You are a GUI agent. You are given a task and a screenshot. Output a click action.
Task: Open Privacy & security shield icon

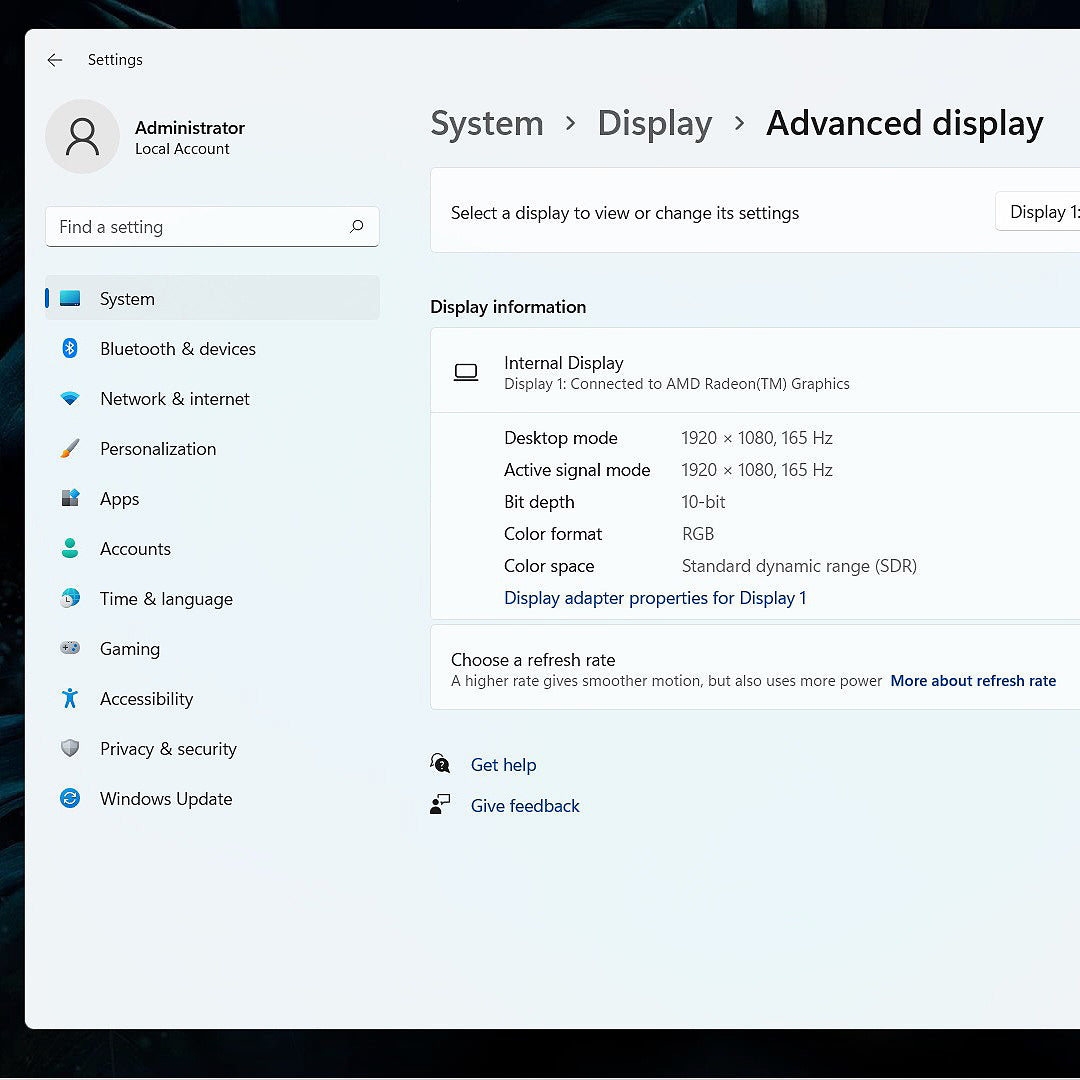(70, 749)
